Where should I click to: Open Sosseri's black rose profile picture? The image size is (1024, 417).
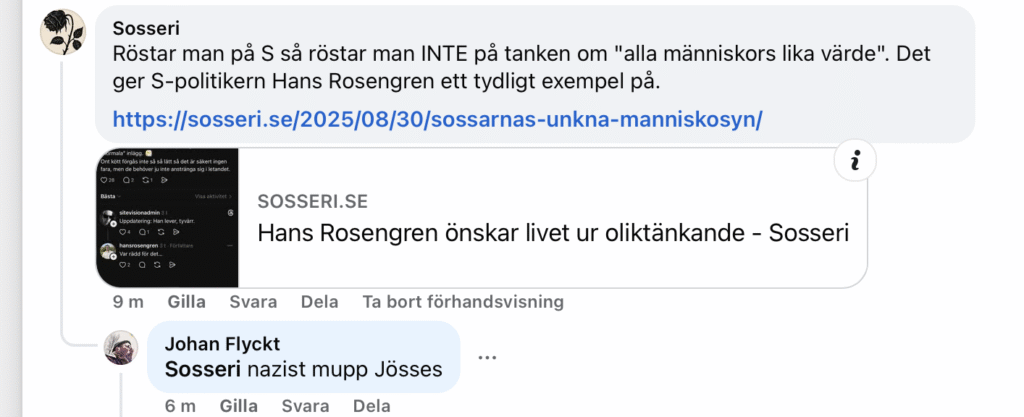point(63,32)
